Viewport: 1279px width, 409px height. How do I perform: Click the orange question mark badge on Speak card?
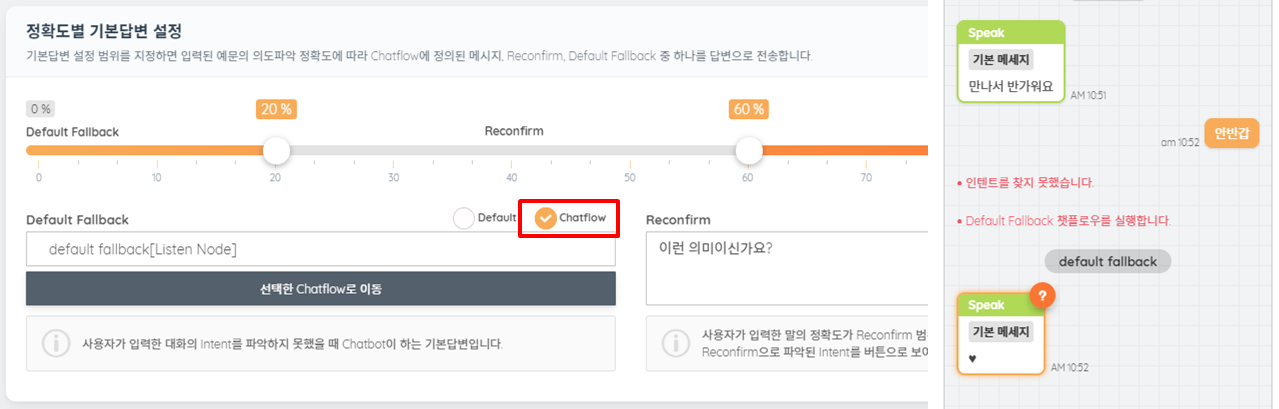coord(1043,295)
